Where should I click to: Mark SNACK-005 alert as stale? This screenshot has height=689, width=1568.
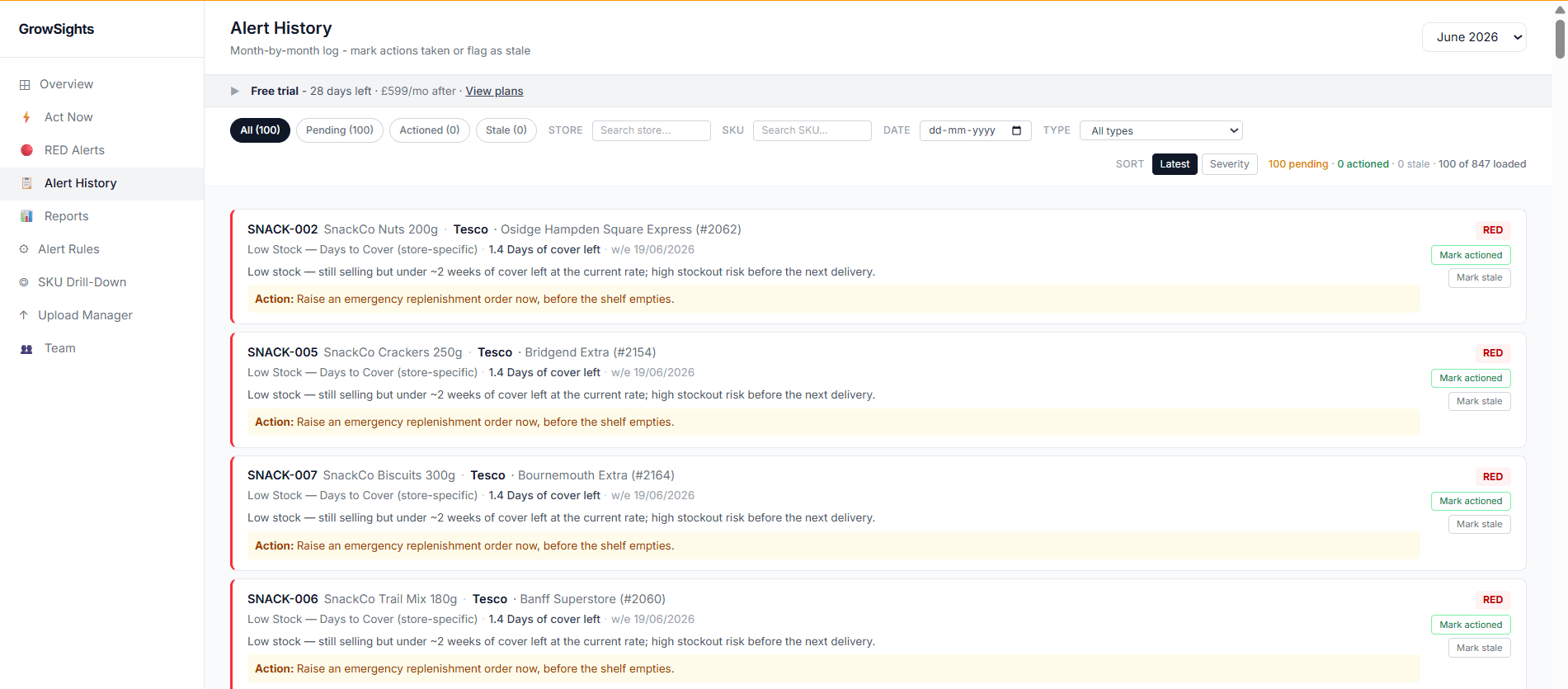1479,401
